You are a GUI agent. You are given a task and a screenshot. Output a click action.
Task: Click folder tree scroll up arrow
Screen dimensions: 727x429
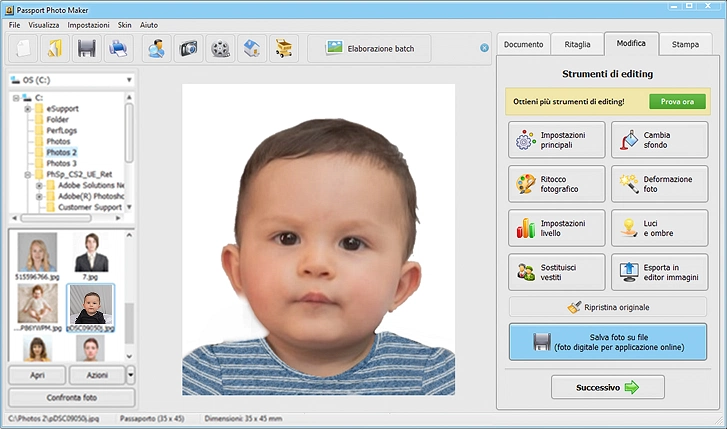pos(129,97)
